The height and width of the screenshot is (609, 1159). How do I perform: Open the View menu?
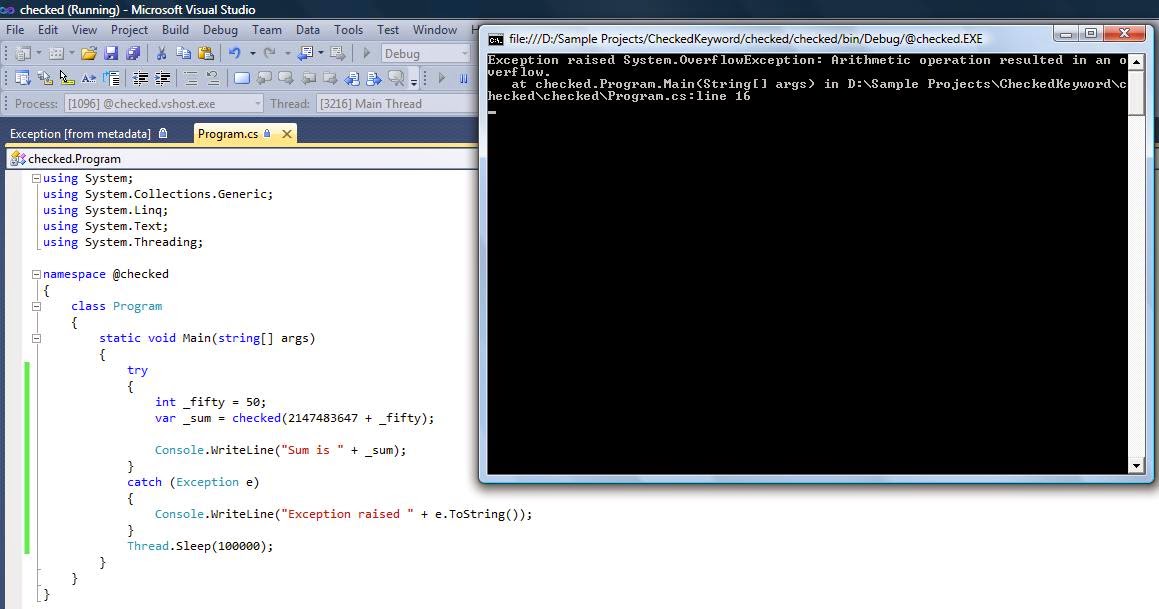pyautogui.click(x=84, y=30)
